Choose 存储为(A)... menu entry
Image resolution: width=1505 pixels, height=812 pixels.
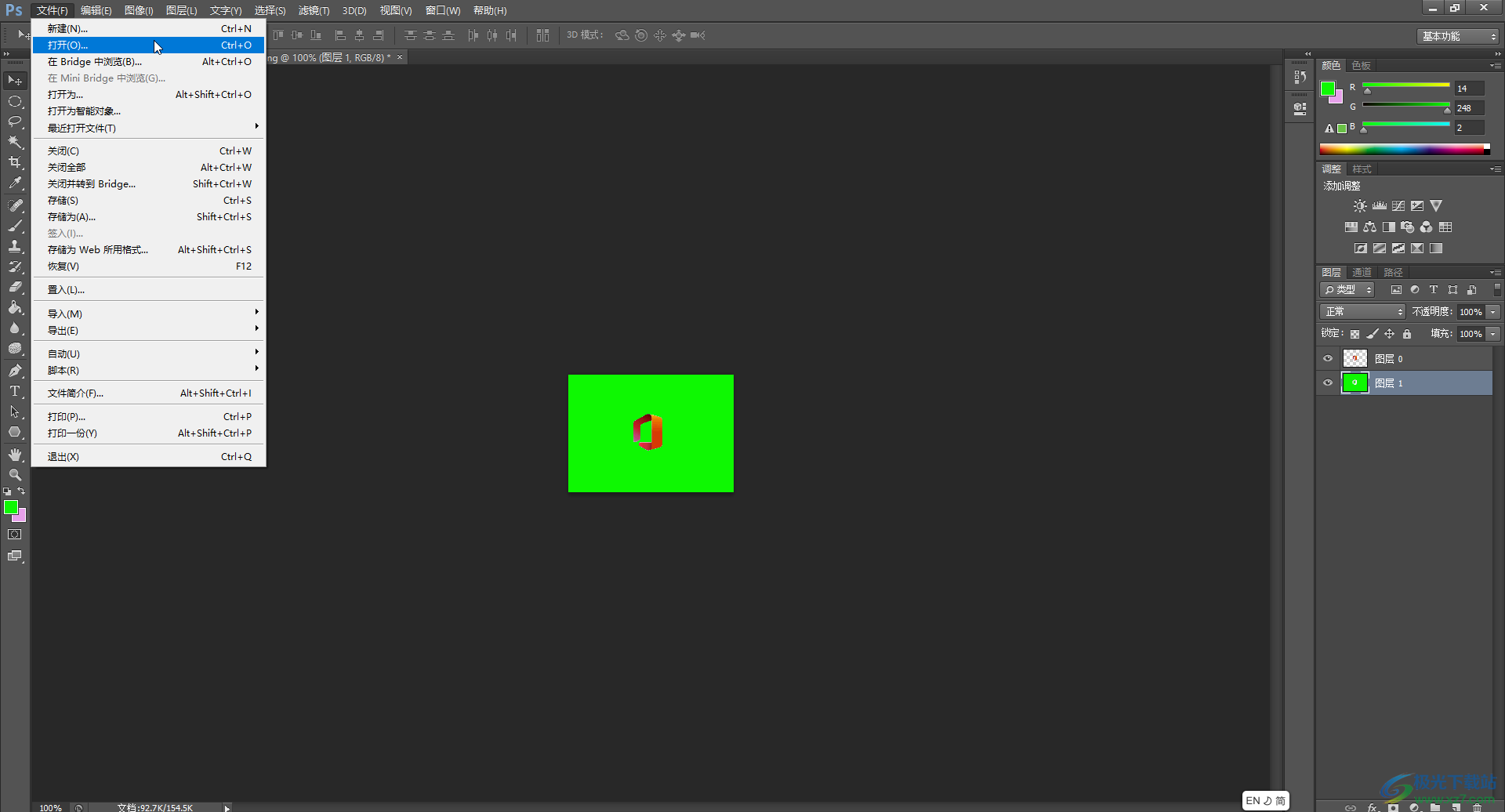148,217
